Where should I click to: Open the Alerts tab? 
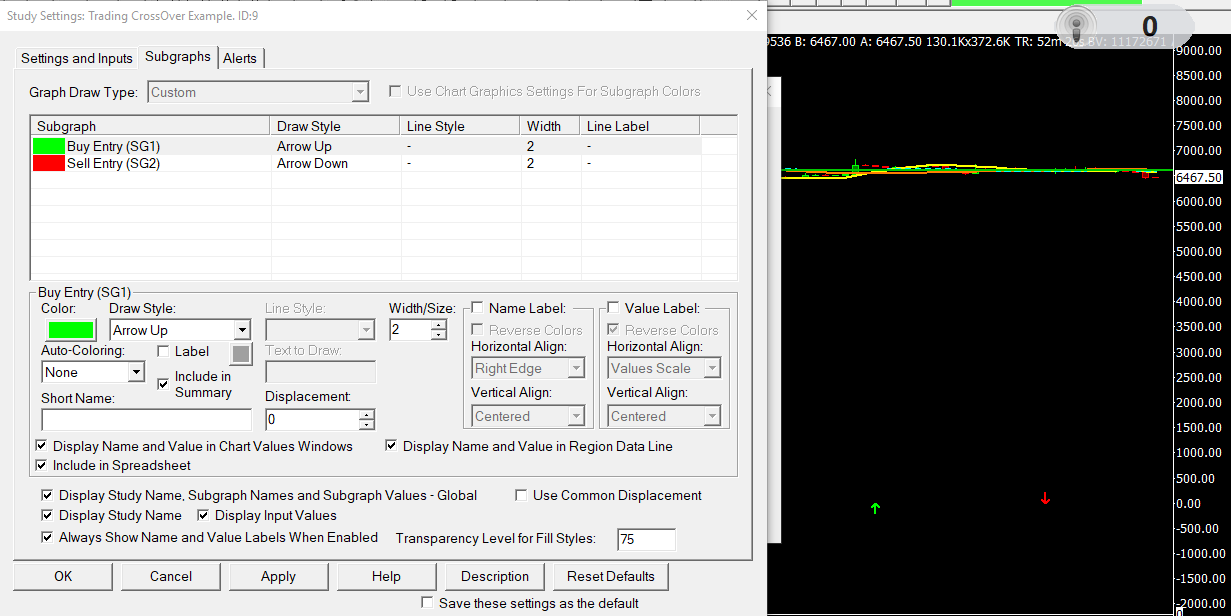[240, 58]
